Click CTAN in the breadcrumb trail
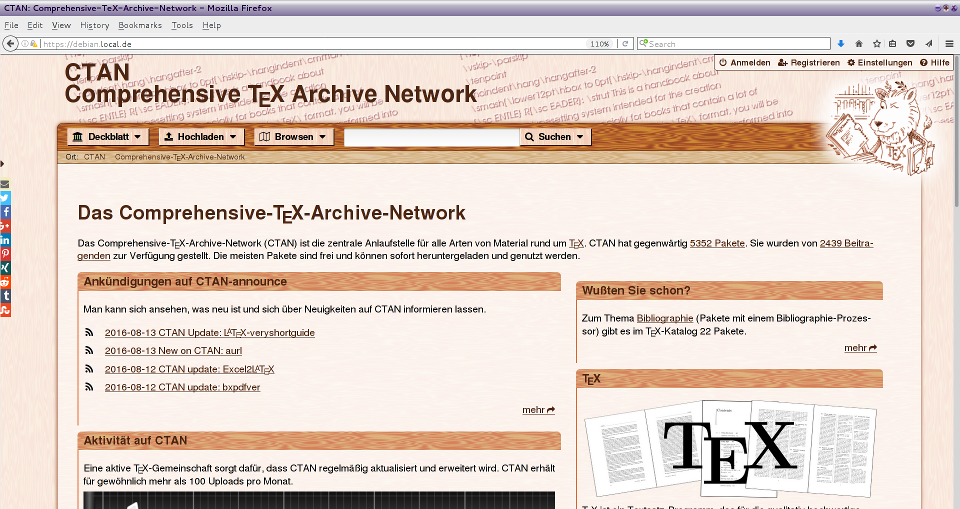 94,157
